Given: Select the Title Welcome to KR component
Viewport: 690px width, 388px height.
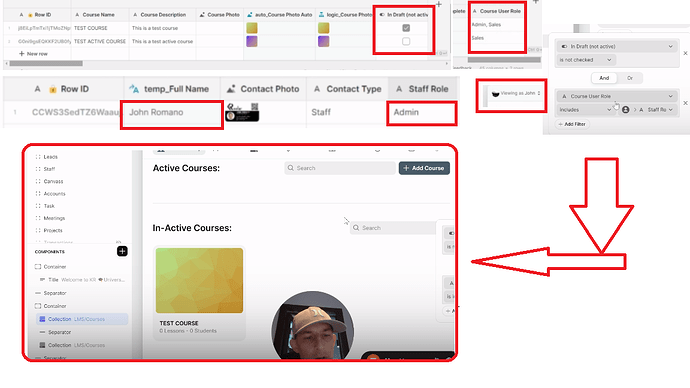Looking at the screenshot, I should [x=83, y=280].
